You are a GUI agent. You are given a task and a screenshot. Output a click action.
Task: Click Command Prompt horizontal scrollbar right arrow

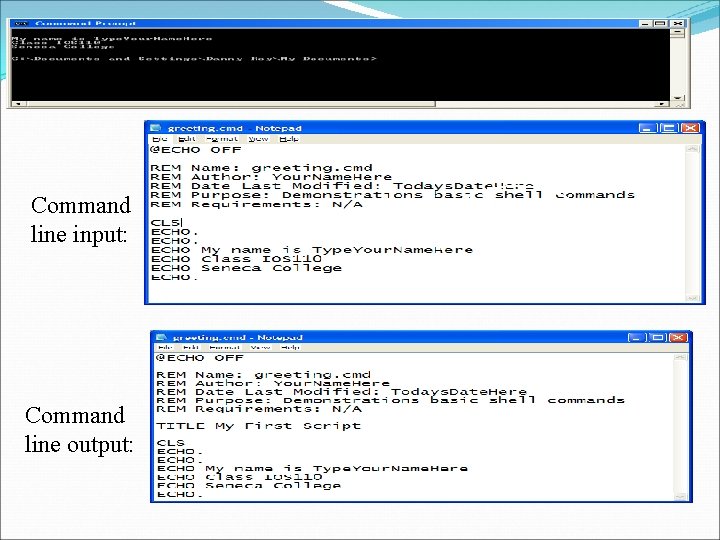click(x=662, y=104)
